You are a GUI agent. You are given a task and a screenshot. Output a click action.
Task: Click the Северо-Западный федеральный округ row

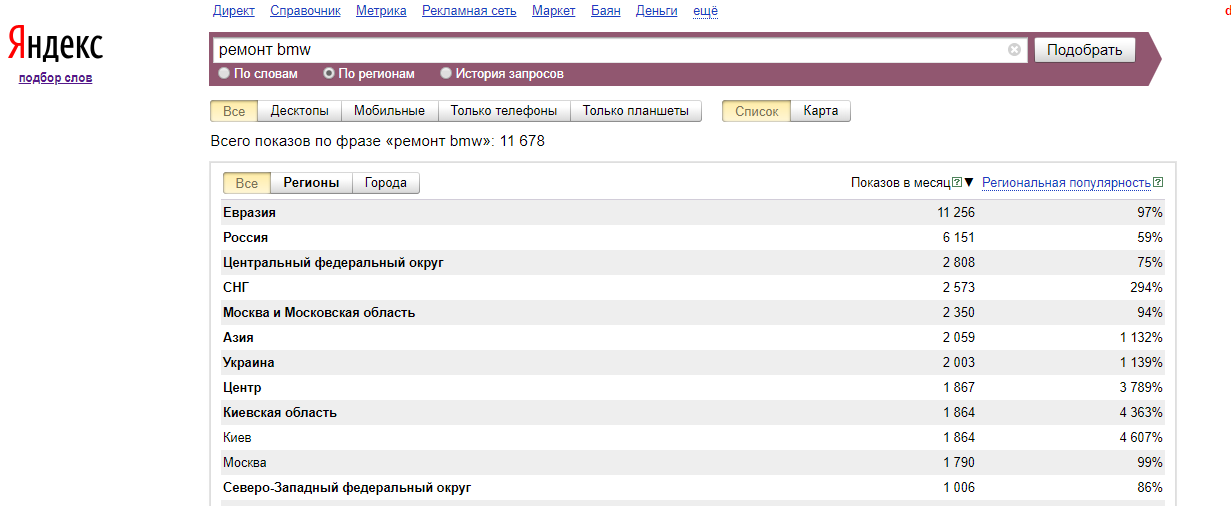[694, 487]
